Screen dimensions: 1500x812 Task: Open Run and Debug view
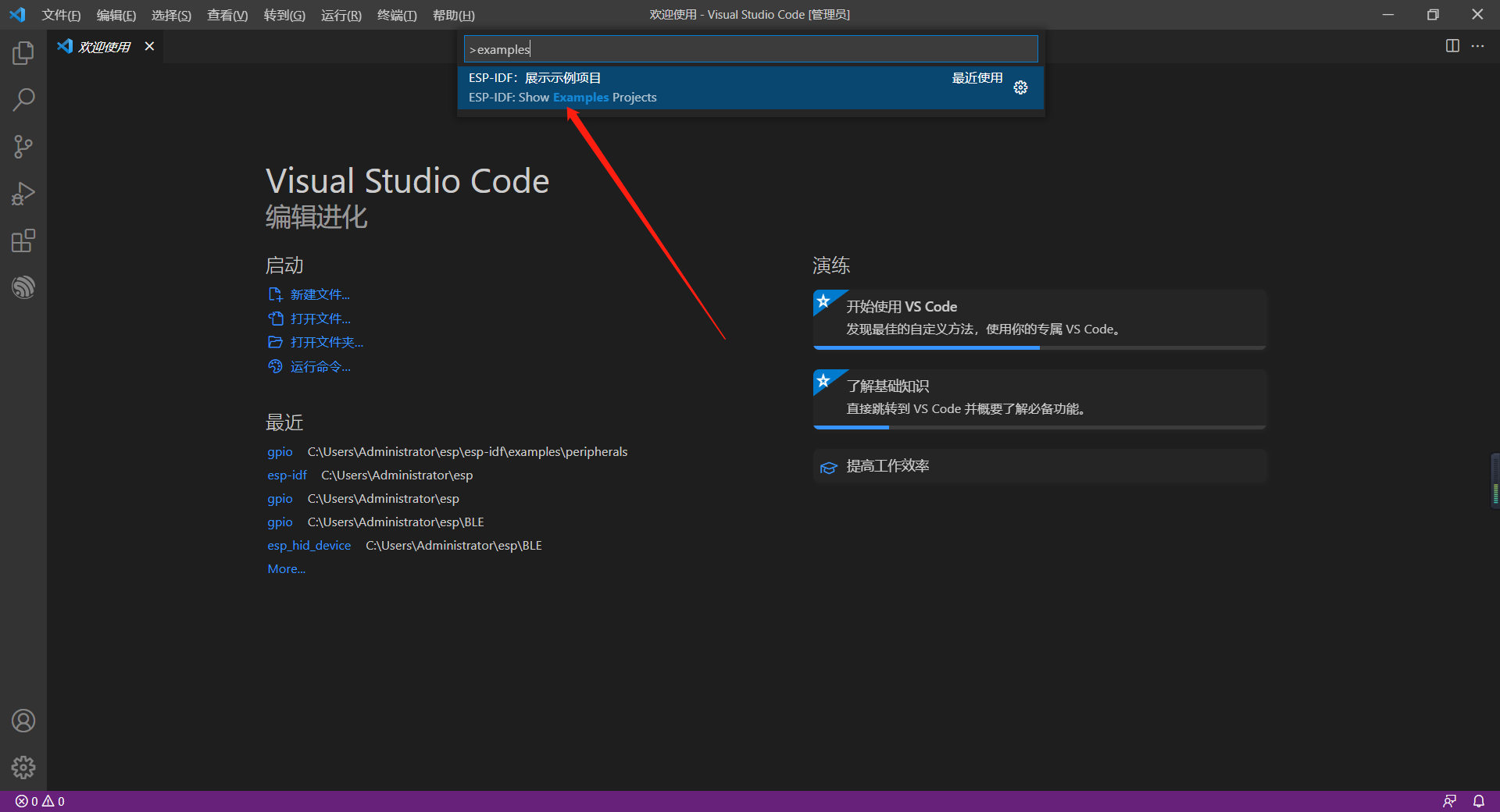pyautogui.click(x=23, y=194)
